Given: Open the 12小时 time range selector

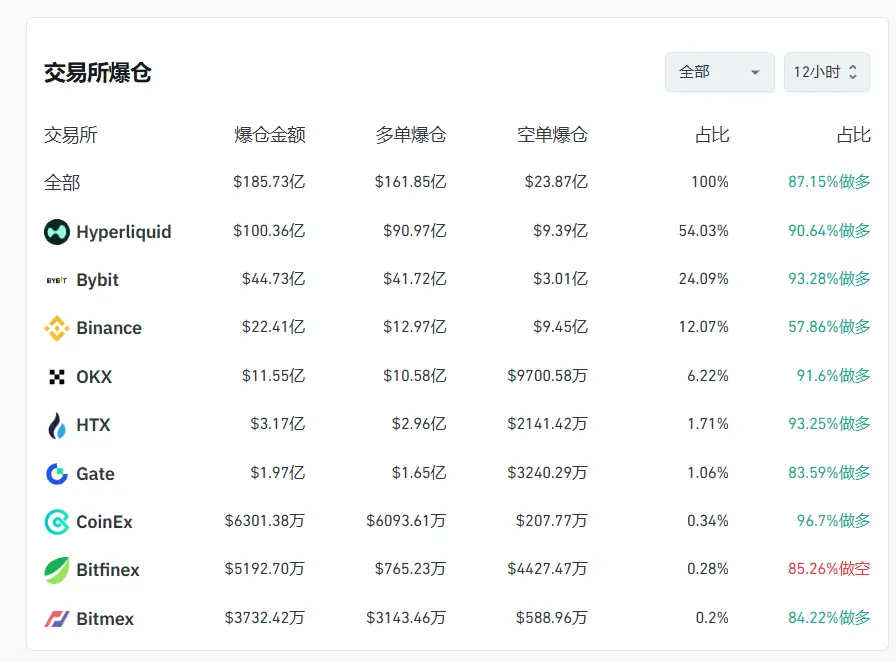Looking at the screenshot, I should tap(817, 72).
